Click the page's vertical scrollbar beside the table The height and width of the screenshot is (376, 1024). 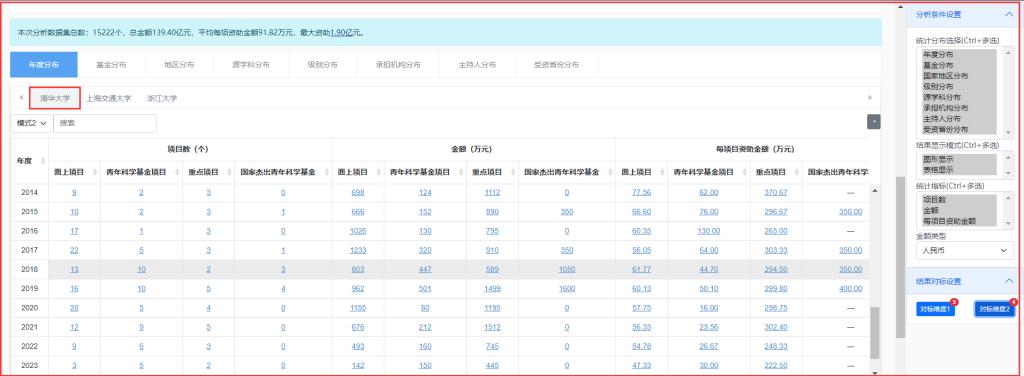pyautogui.click(x=900, y=257)
